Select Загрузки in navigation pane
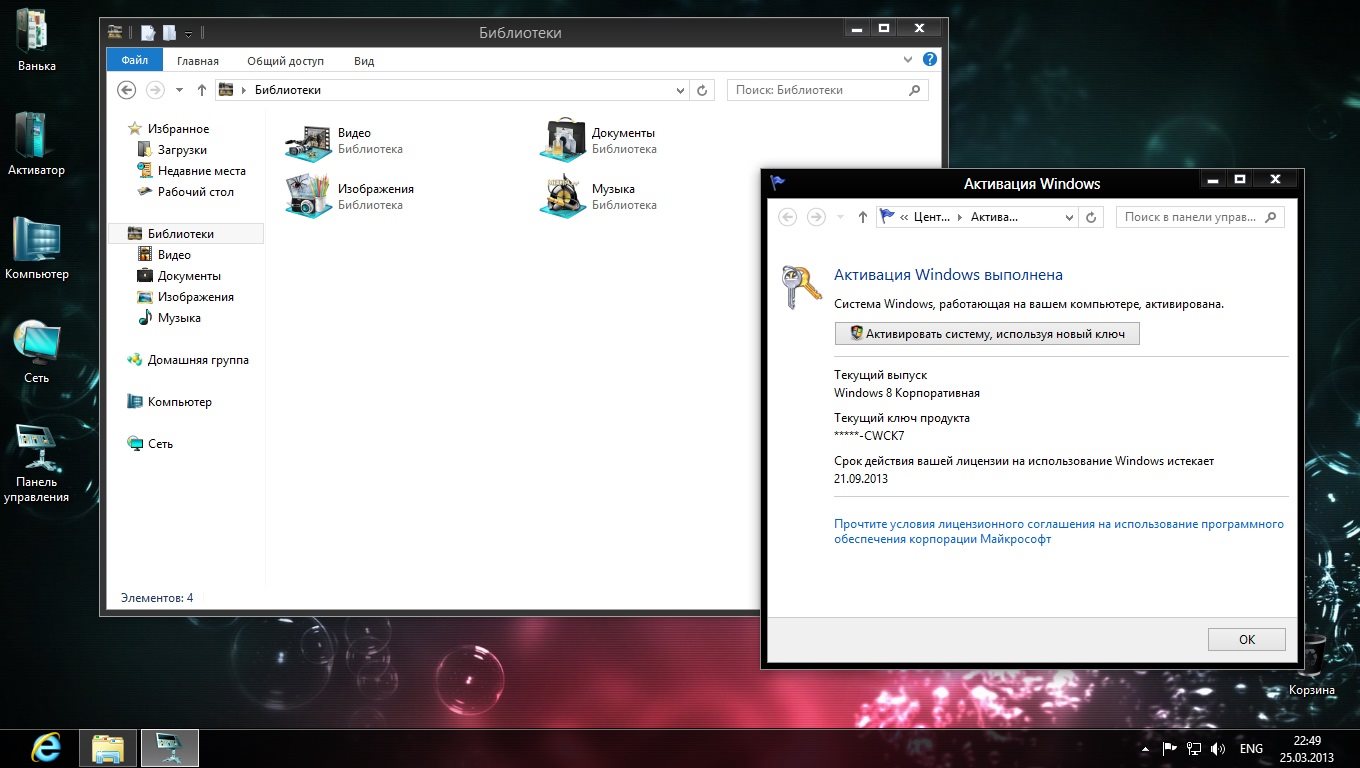This screenshot has height=768, width=1360. (182, 150)
